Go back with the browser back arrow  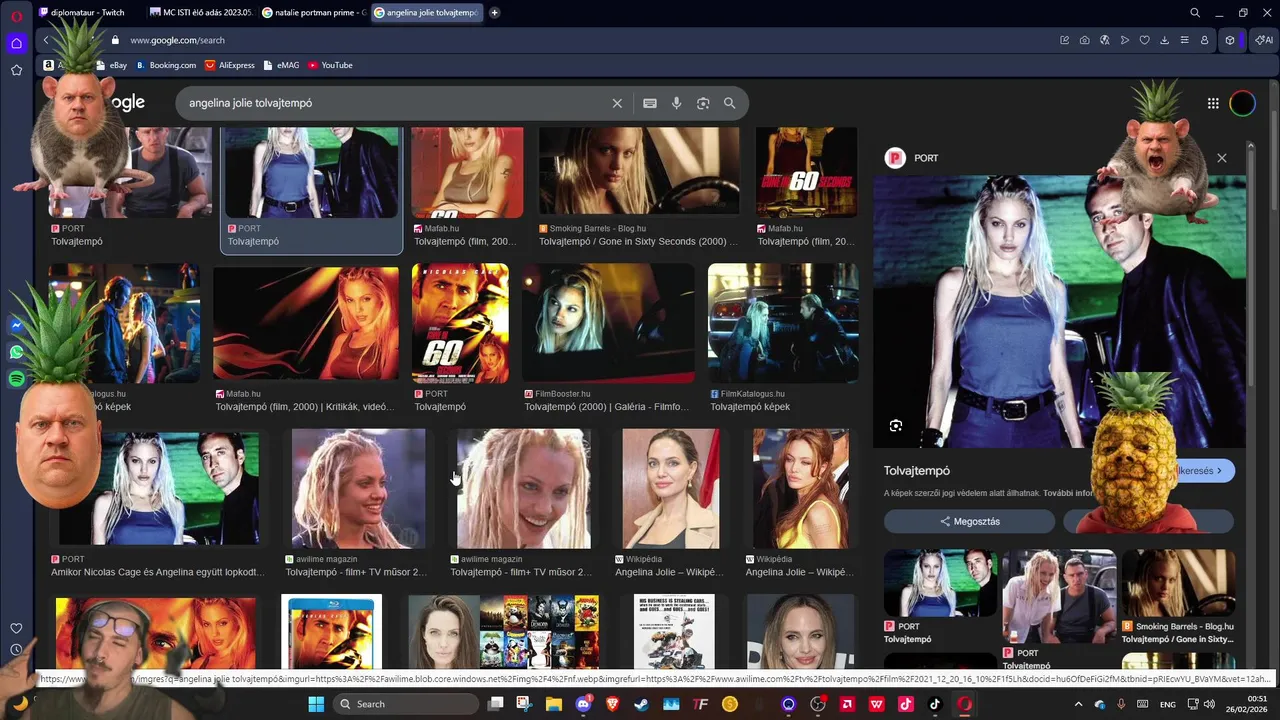tap(46, 40)
